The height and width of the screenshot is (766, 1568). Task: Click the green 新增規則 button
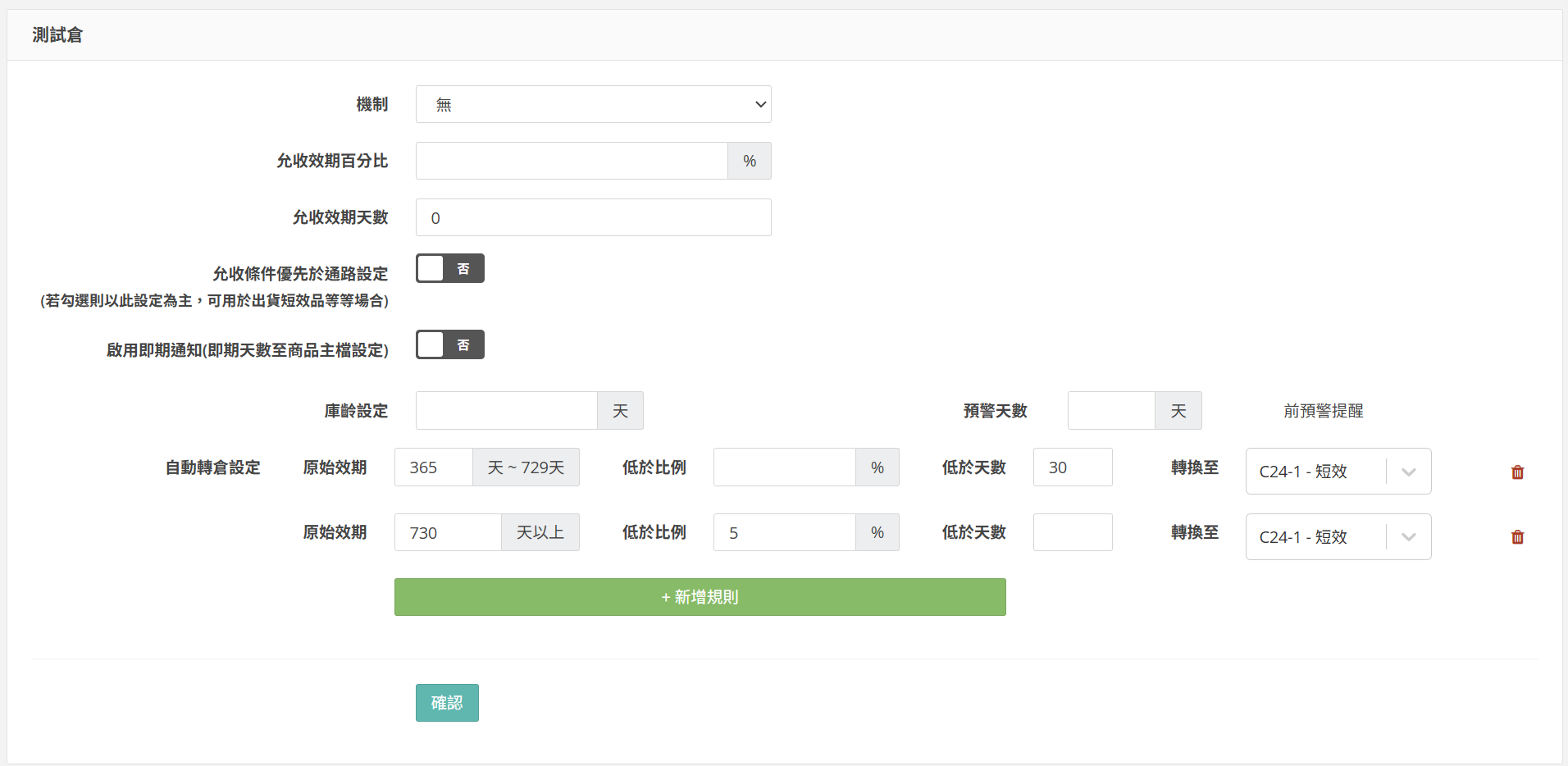click(x=700, y=597)
